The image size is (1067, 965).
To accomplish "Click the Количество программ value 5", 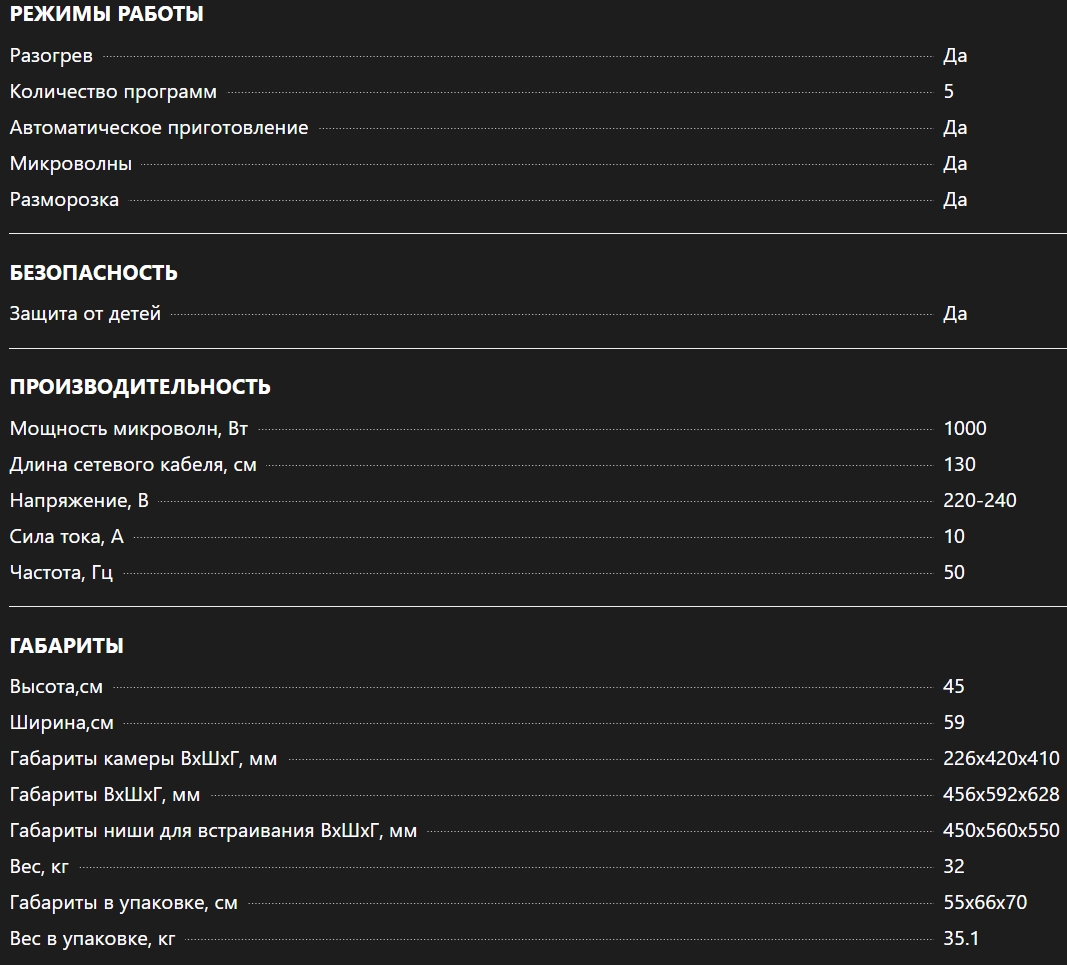I will 949,92.
